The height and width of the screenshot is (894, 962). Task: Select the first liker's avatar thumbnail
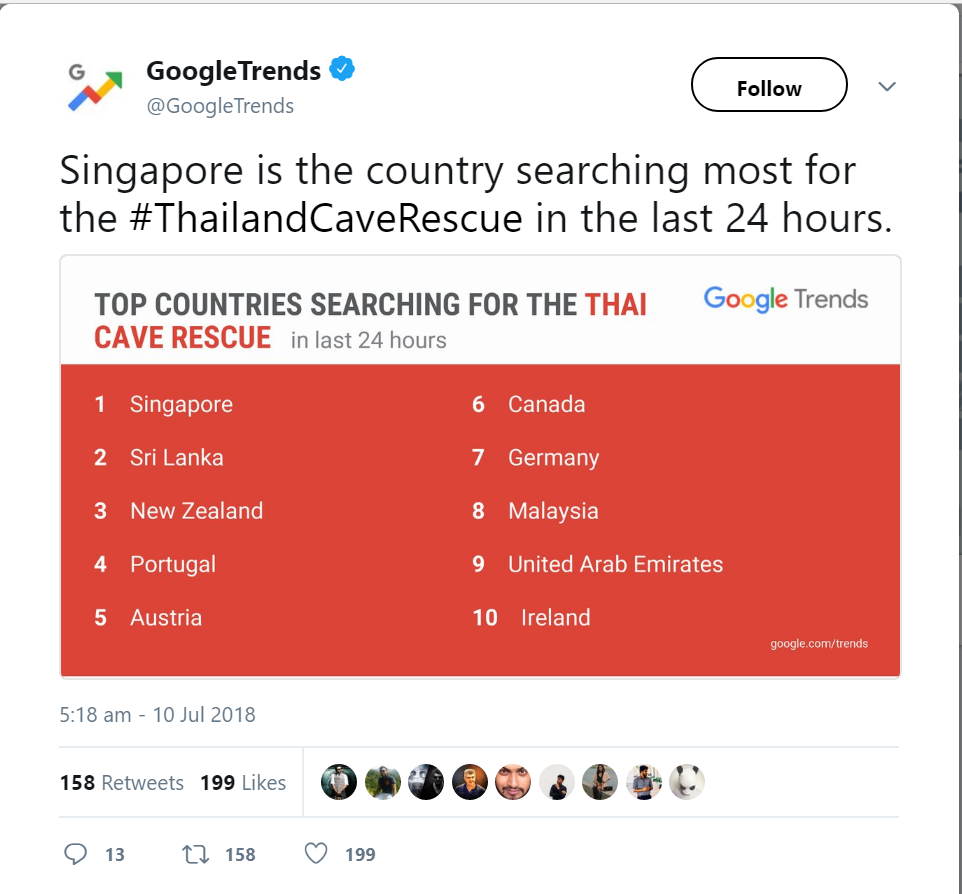click(x=338, y=782)
